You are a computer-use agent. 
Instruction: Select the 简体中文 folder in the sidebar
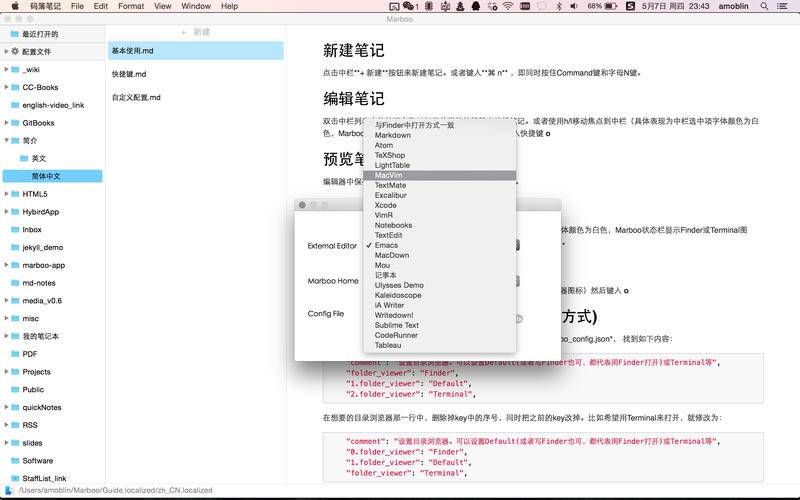coord(53,176)
